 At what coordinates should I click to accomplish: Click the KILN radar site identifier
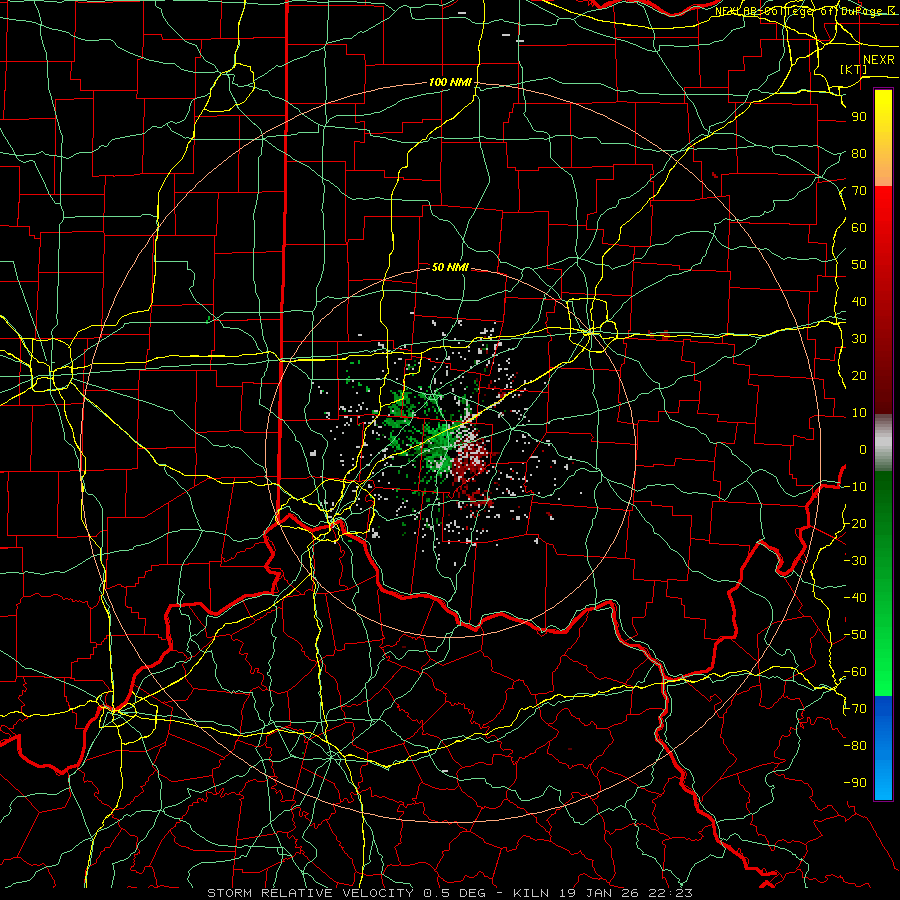(532, 893)
